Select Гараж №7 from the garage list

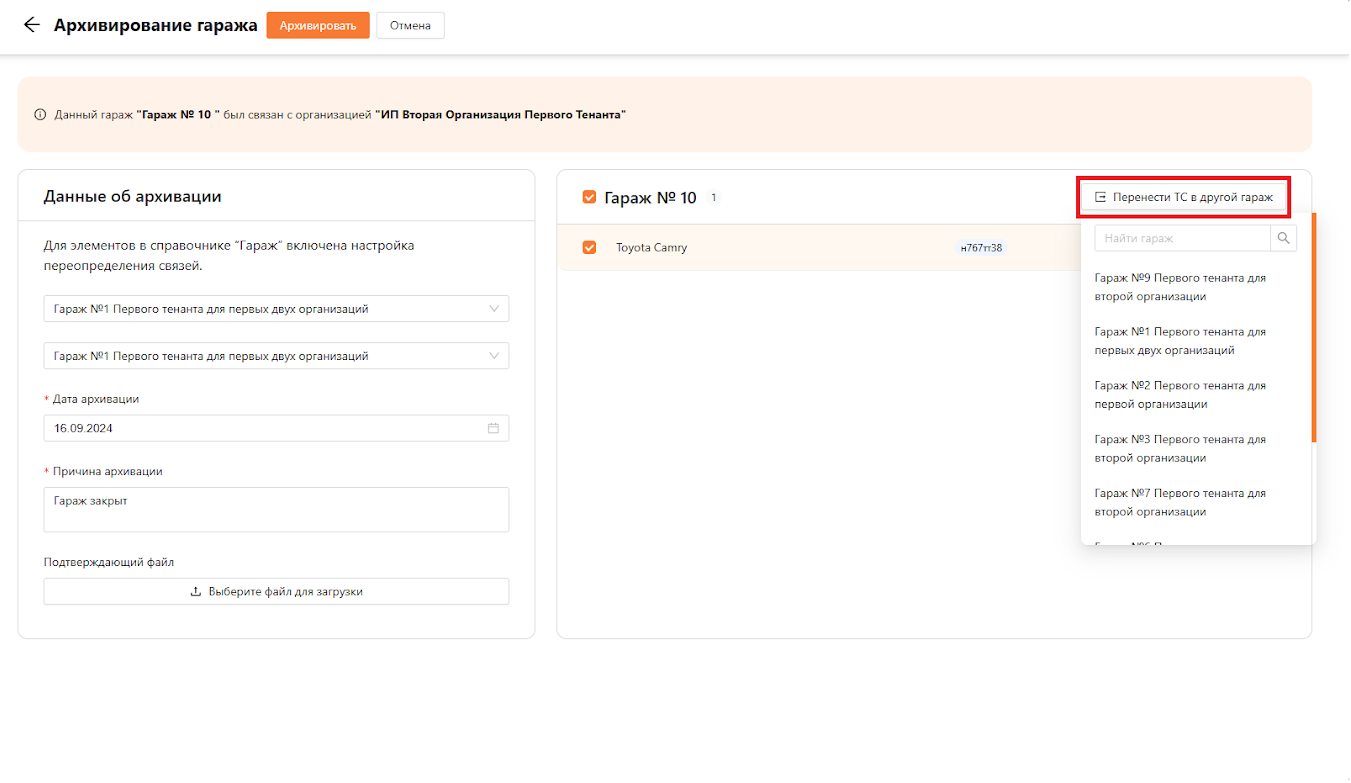(1180, 503)
